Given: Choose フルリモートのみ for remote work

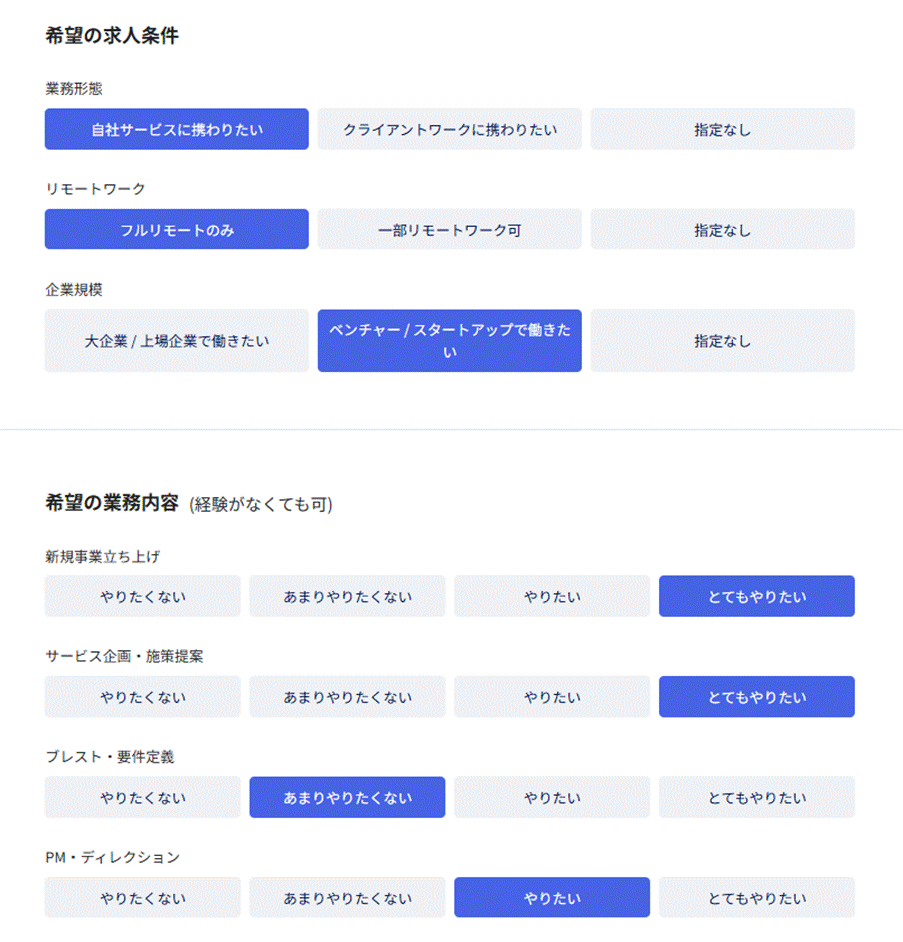Looking at the screenshot, I should [176, 229].
